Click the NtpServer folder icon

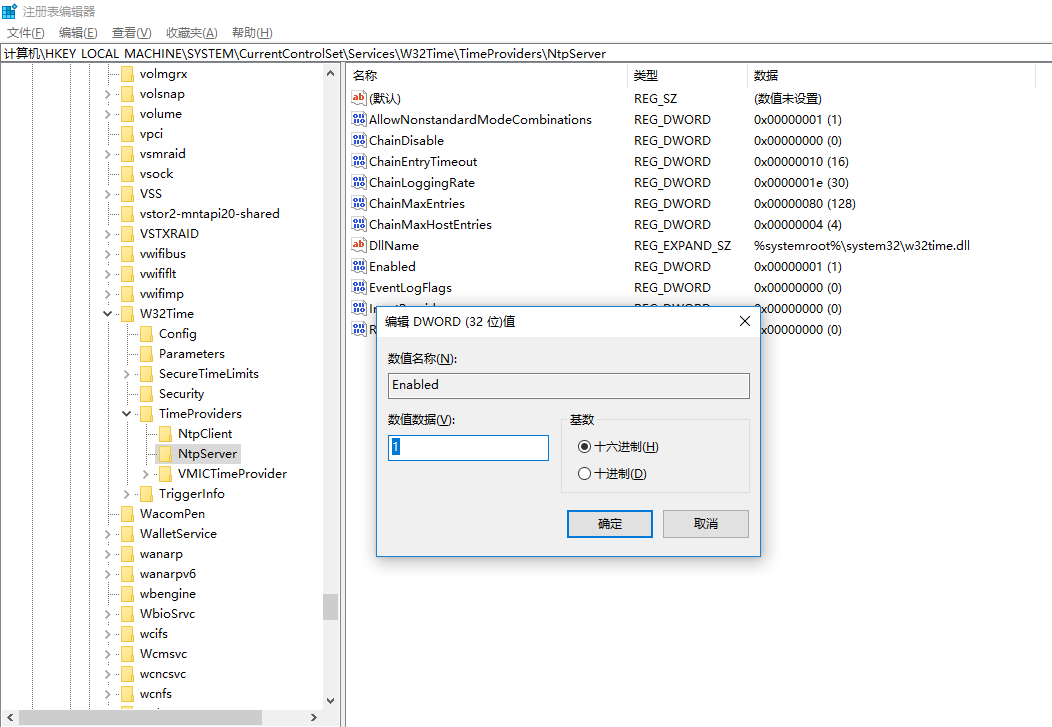tap(165, 454)
